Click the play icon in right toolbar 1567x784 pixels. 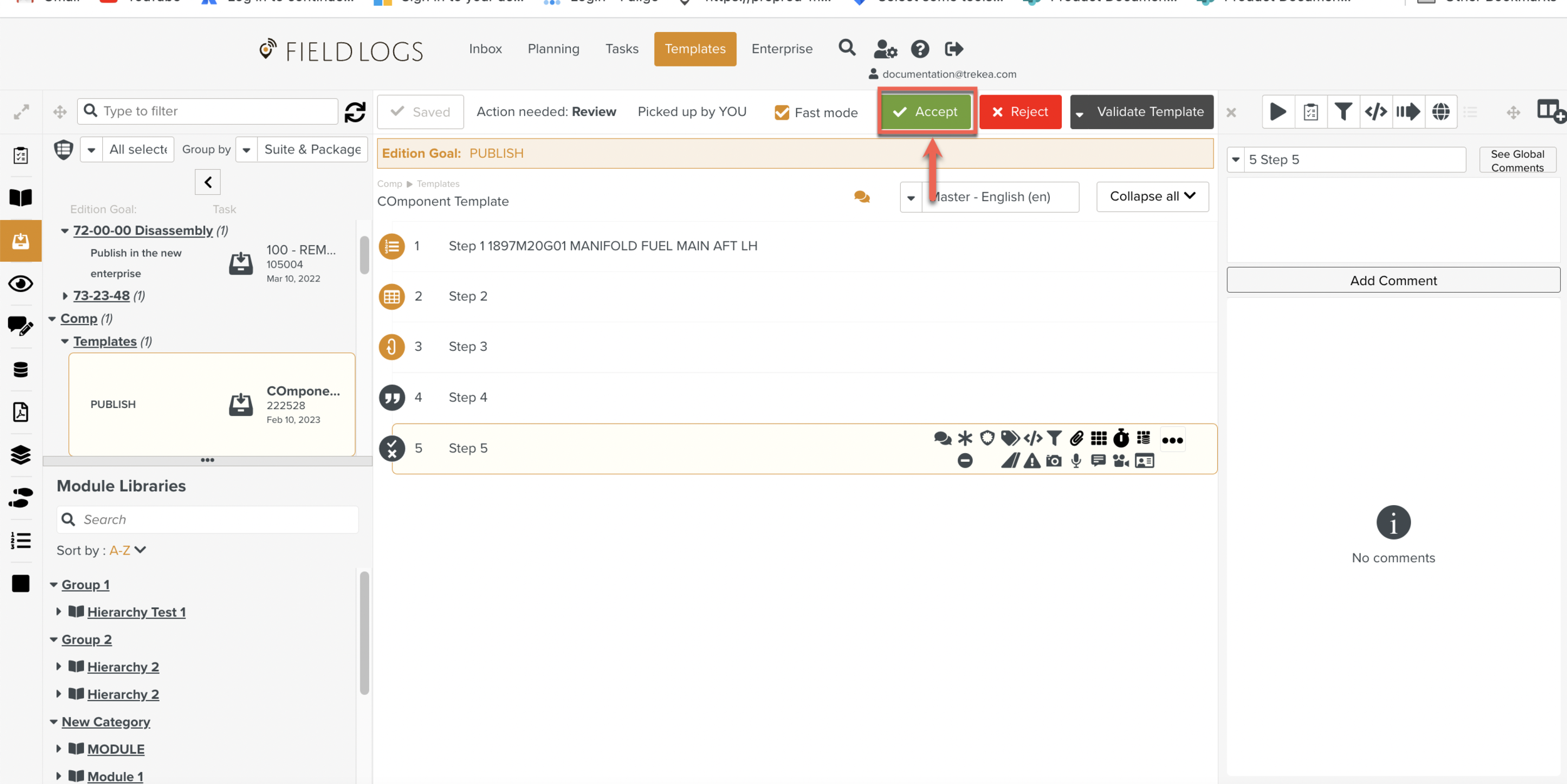[x=1277, y=112]
